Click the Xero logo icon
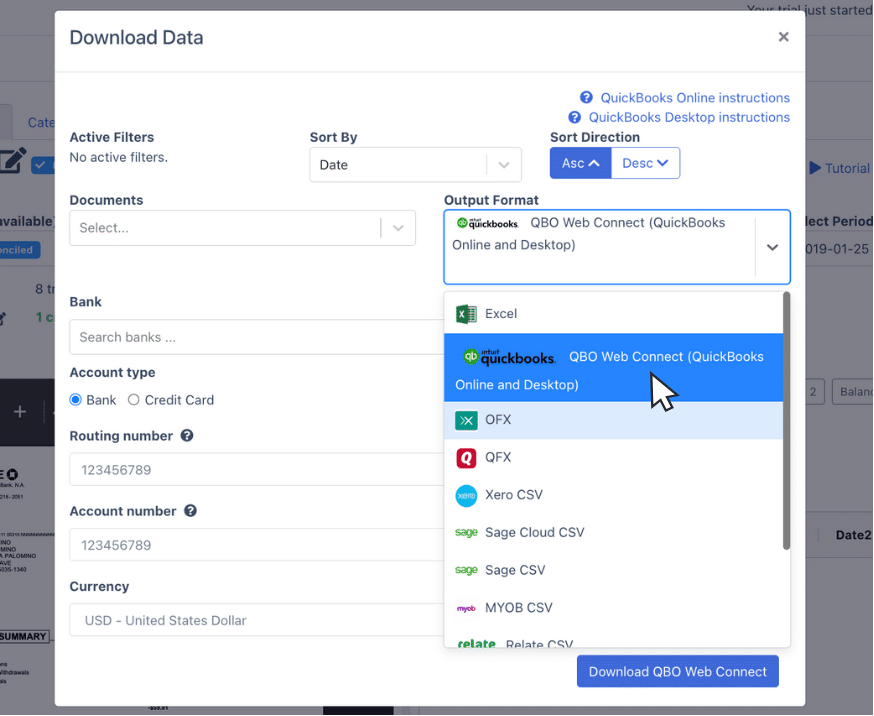The image size is (874, 716). click(x=466, y=495)
